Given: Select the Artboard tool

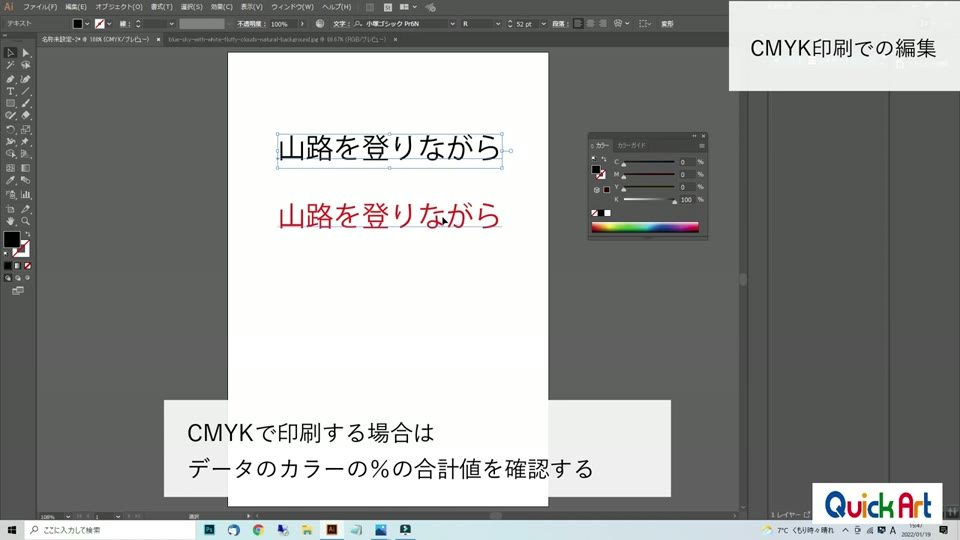Looking at the screenshot, I should 10,209.
